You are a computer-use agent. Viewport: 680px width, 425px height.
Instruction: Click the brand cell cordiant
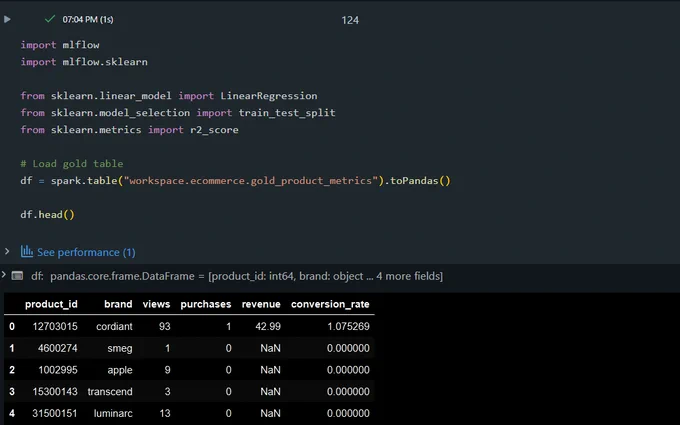(114, 326)
